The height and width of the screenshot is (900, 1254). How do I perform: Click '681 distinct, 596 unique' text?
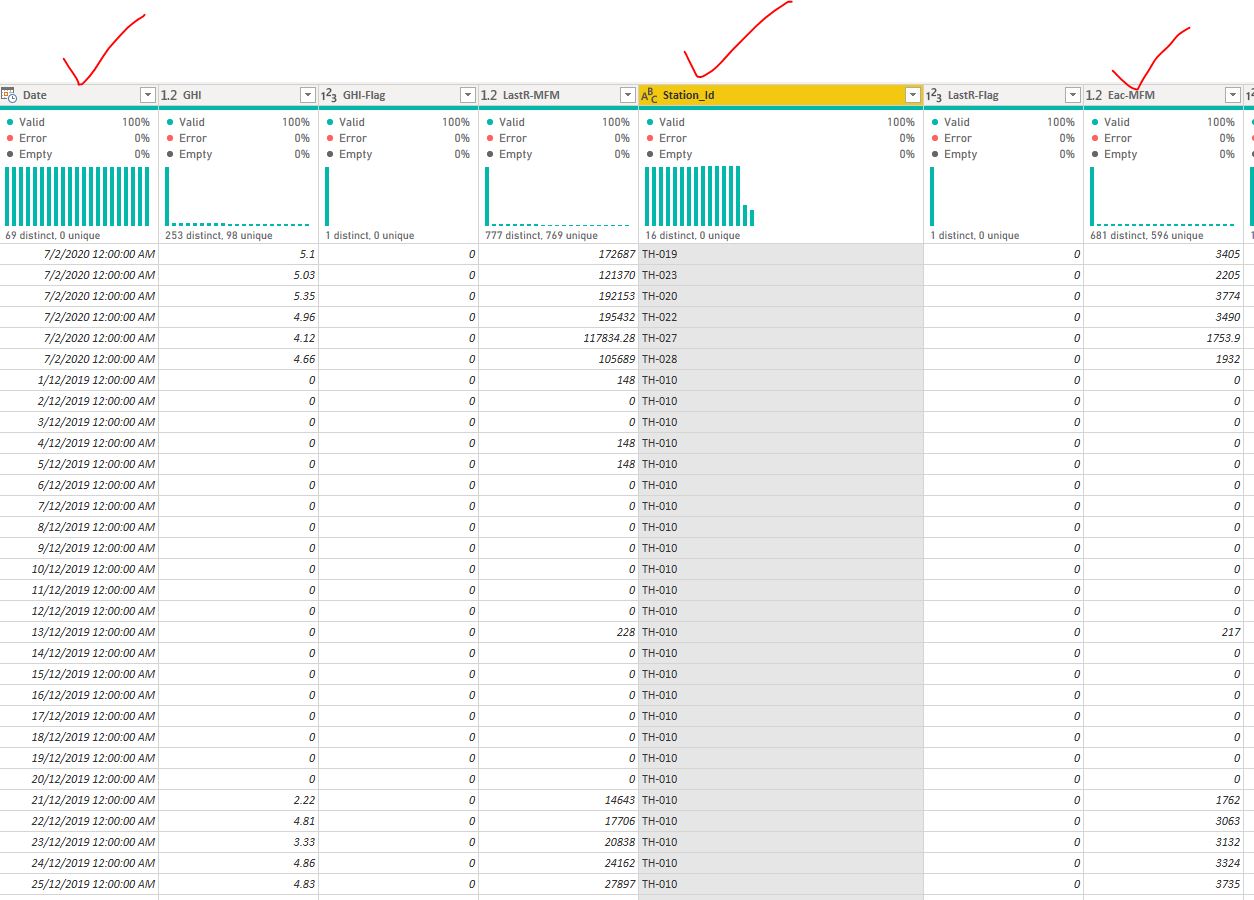coord(1147,236)
